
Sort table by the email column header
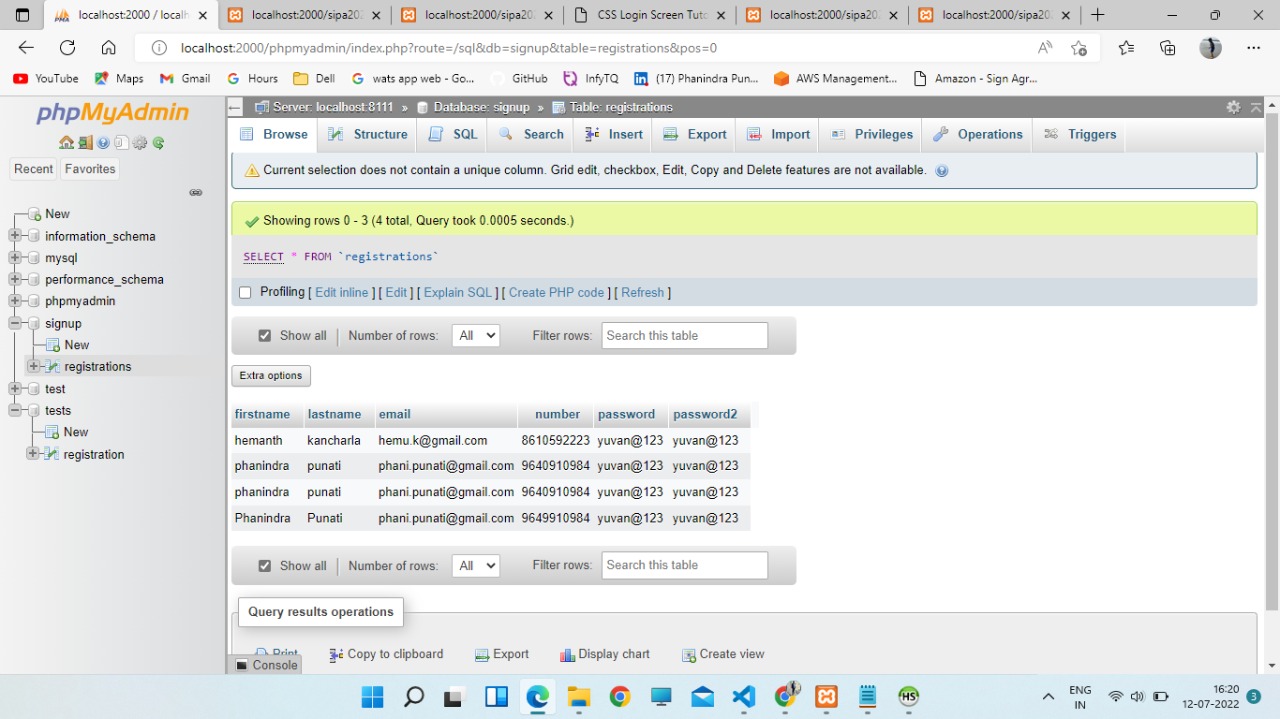394,414
